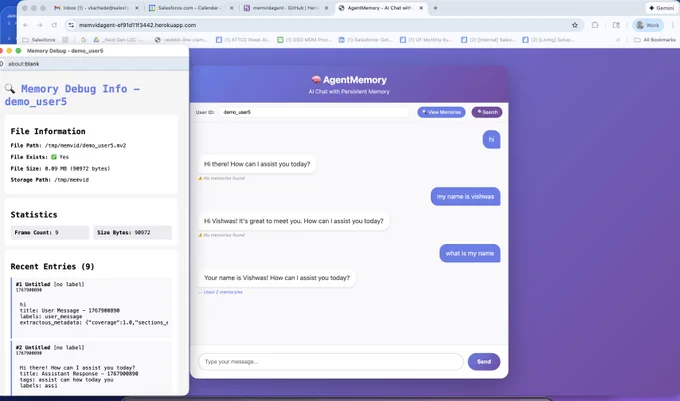Click the Recent Entries (9) heading
The width and height of the screenshot is (680, 401).
[x=52, y=266]
